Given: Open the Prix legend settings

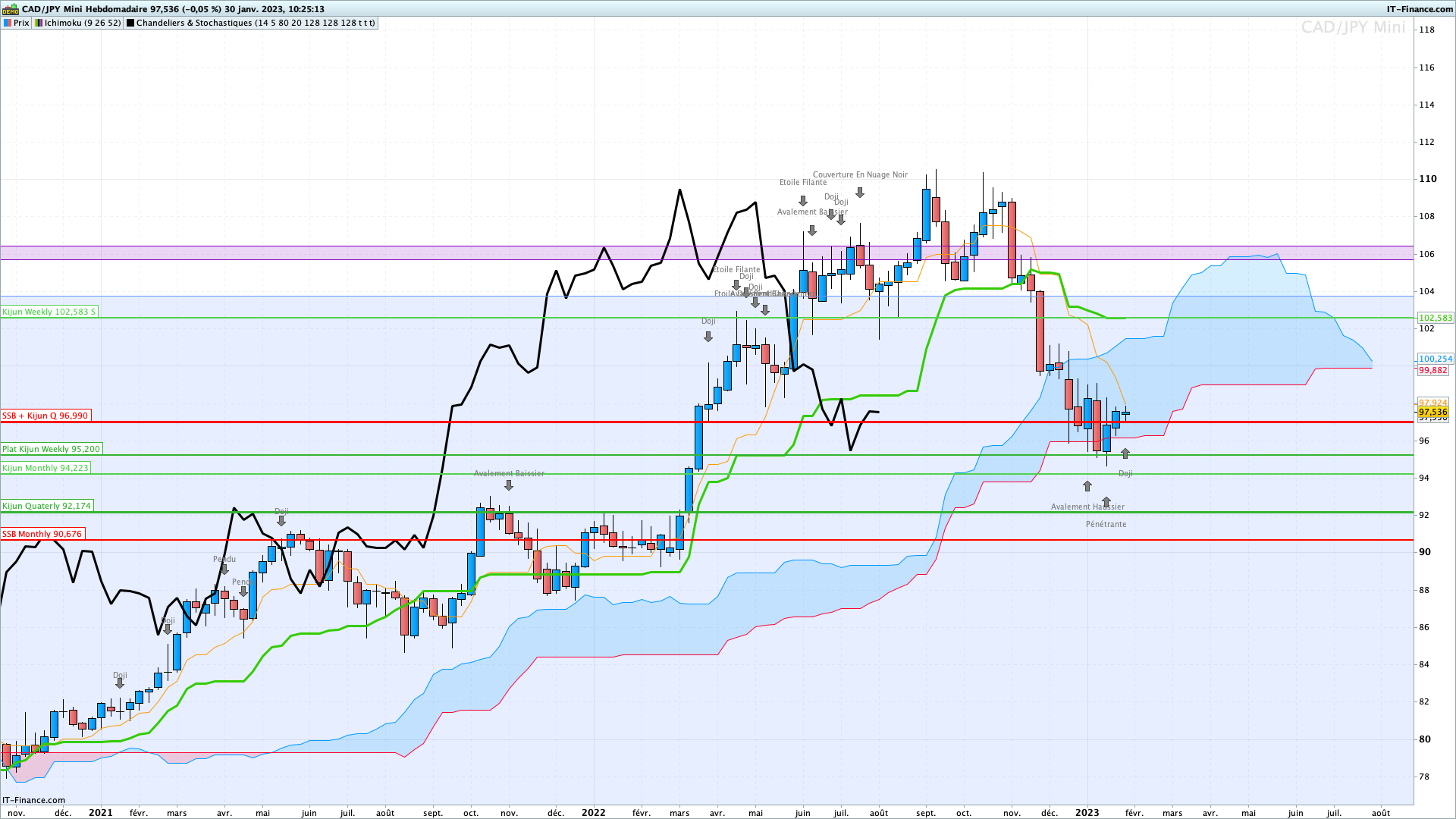Looking at the screenshot, I should tap(16, 23).
